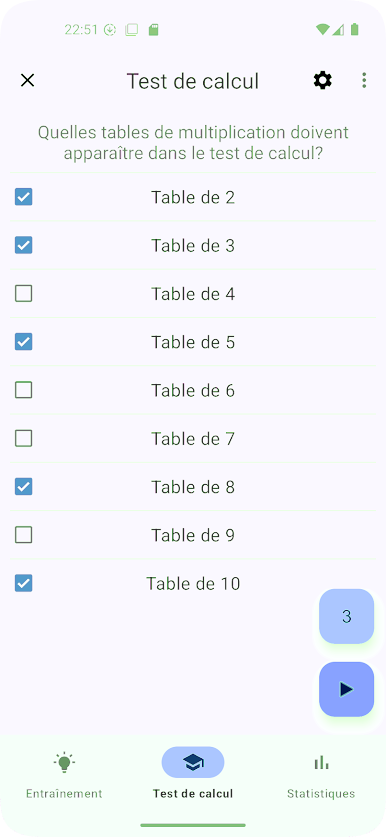Select the Table de 9 checkbox
Screen dimensions: 386x837
[x=23, y=535]
